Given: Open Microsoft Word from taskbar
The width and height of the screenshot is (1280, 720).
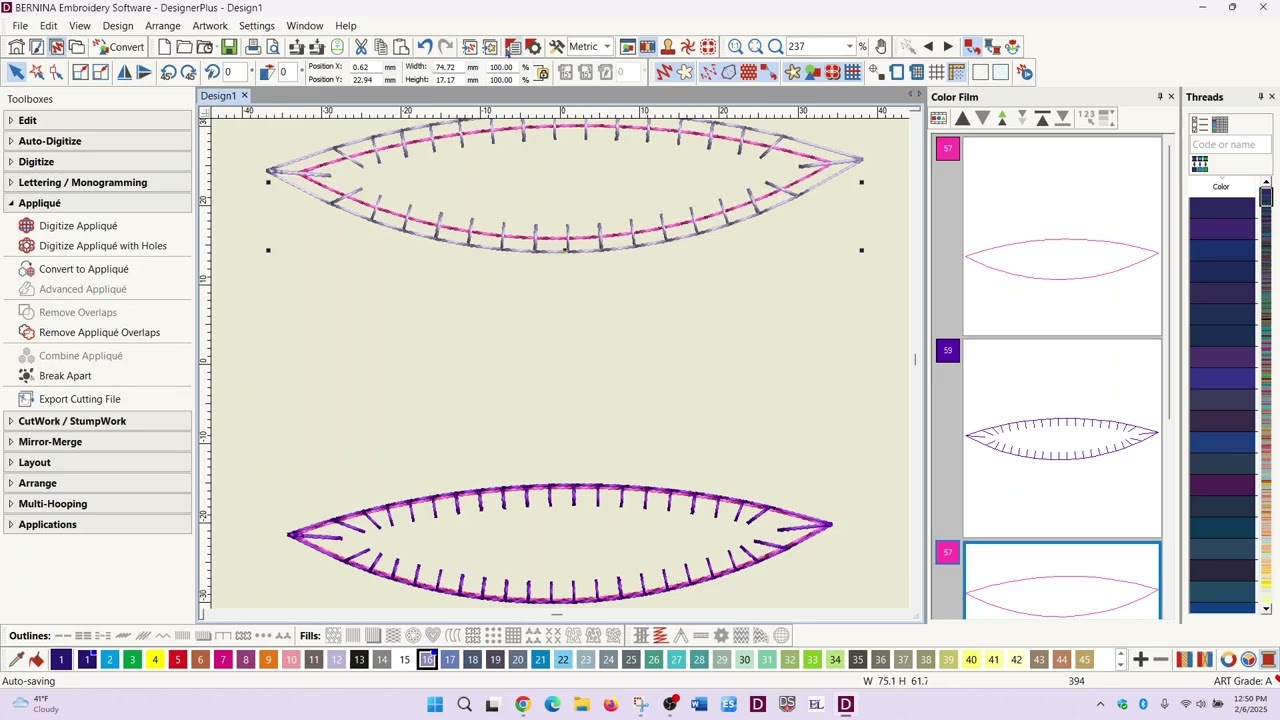Looking at the screenshot, I should (x=699, y=705).
